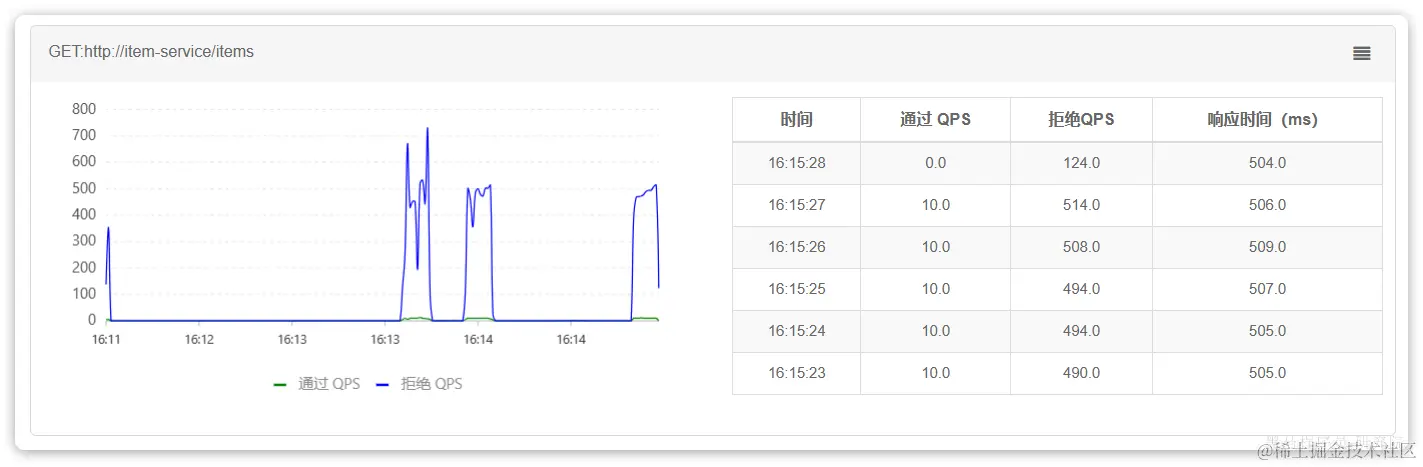Image resolution: width=1423 pixels, height=467 pixels.
Task: Click the 0.0 pass QPS cell
Action: [935, 163]
